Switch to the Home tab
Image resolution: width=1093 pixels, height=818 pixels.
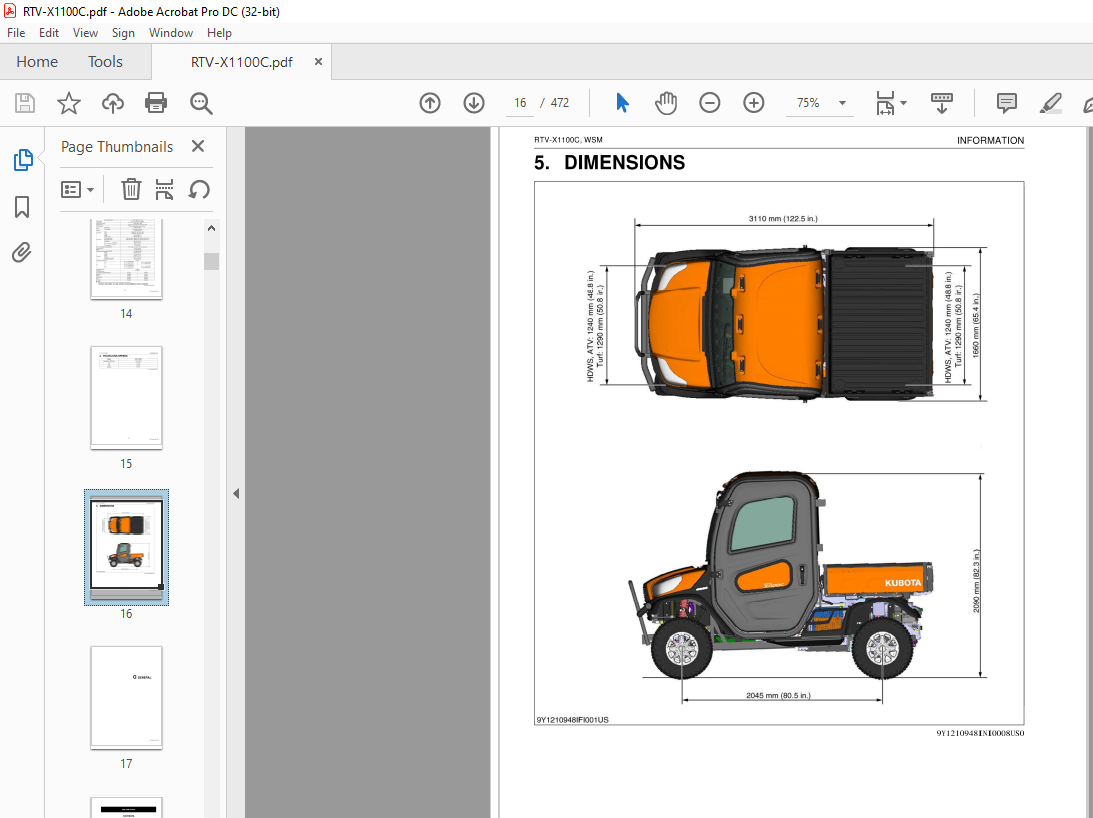[x=37, y=62]
